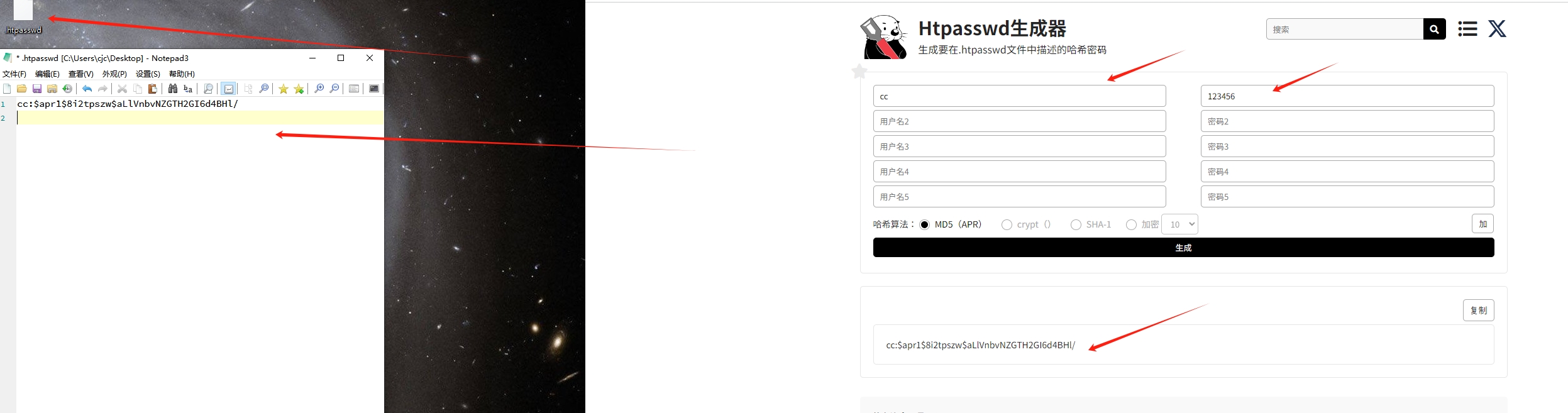This screenshot has height=413, width=1568.
Task: Select the crypt () hash algorithm
Action: 1007,224
